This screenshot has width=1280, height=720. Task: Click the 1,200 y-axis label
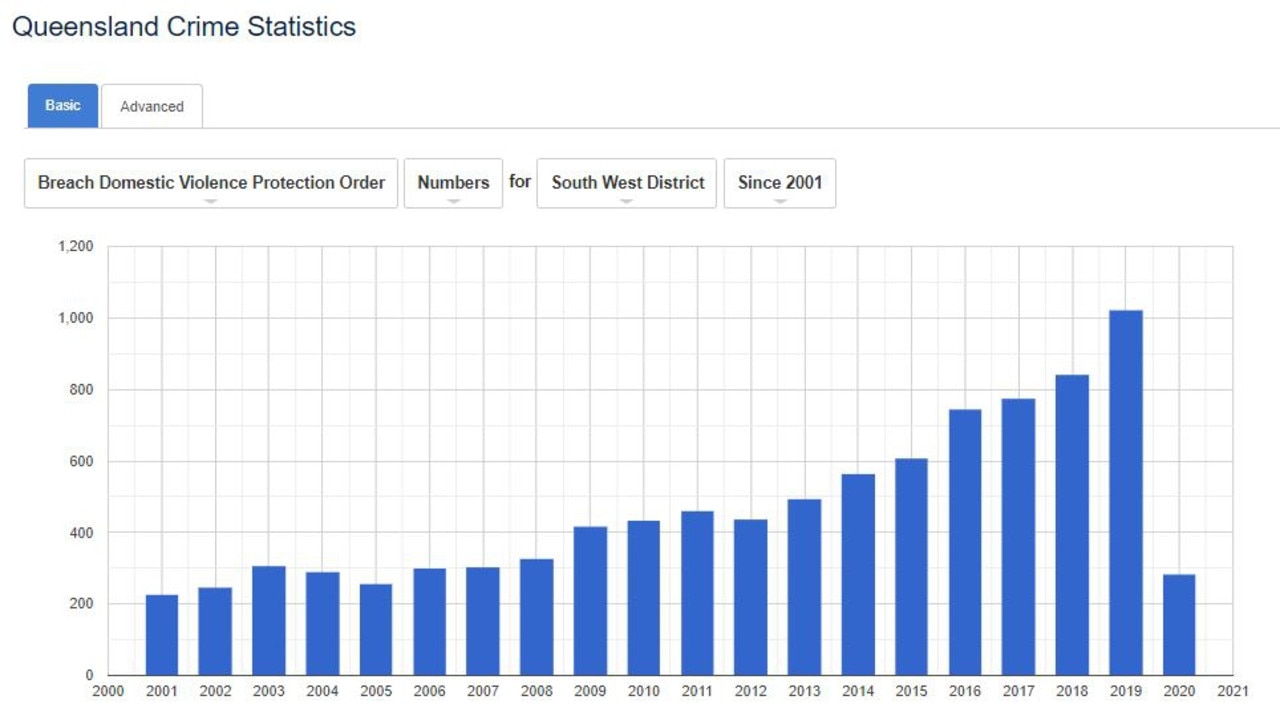[76, 247]
